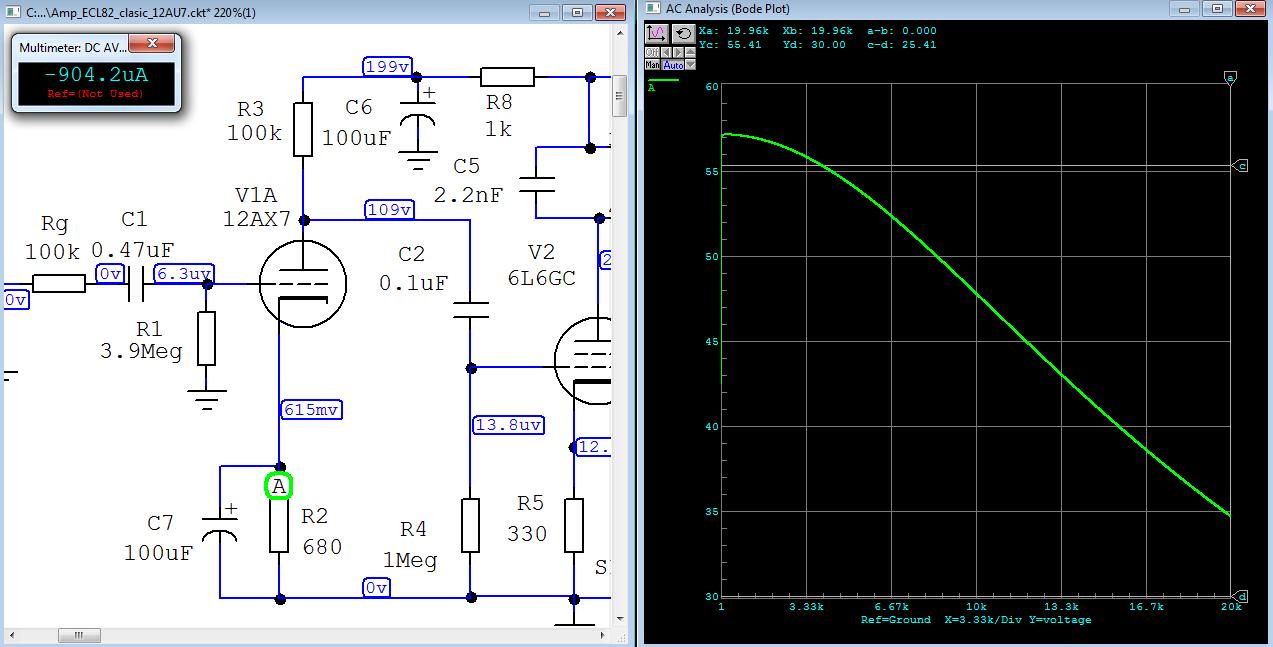This screenshot has width=1273, height=647.
Task: Click the horizontal scrollbar left arrow
Action: pyautogui.click(x=10, y=635)
